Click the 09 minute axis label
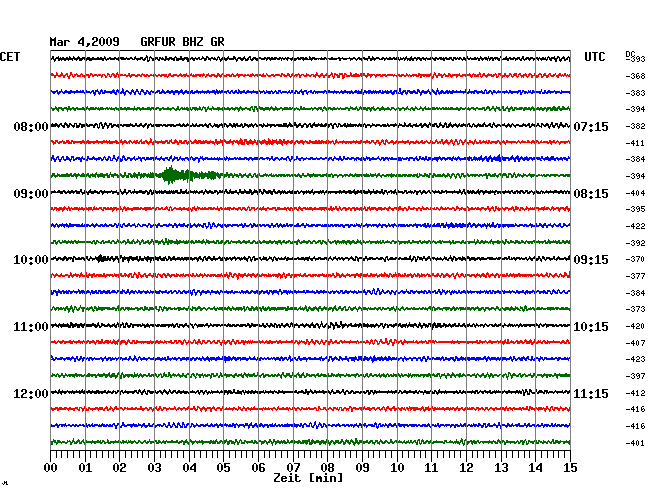Screen dimensions: 650x494 [362, 467]
